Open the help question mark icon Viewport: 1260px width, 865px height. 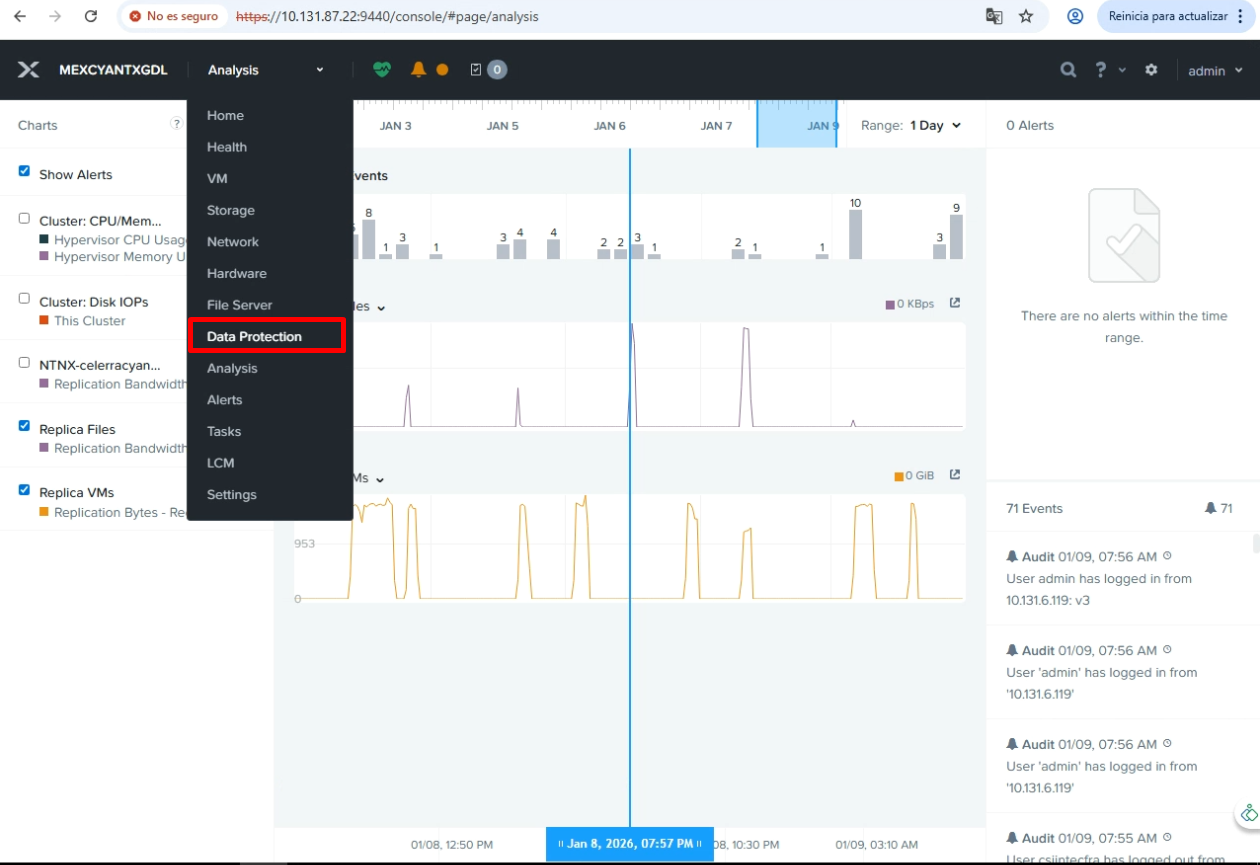[x=1101, y=70]
